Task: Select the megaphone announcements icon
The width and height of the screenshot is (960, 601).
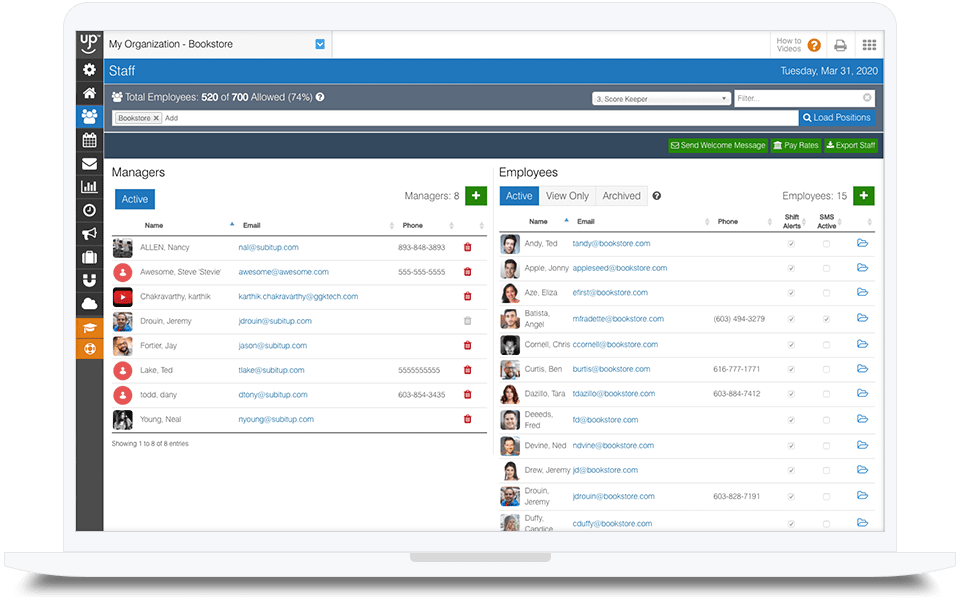Action: coord(88,233)
